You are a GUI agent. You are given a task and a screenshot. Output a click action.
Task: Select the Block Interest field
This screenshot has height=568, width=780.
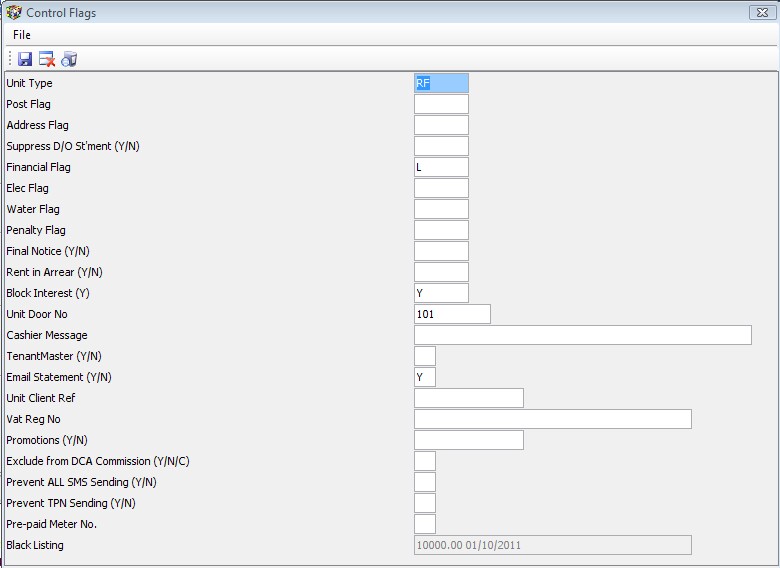pyautogui.click(x=441, y=294)
